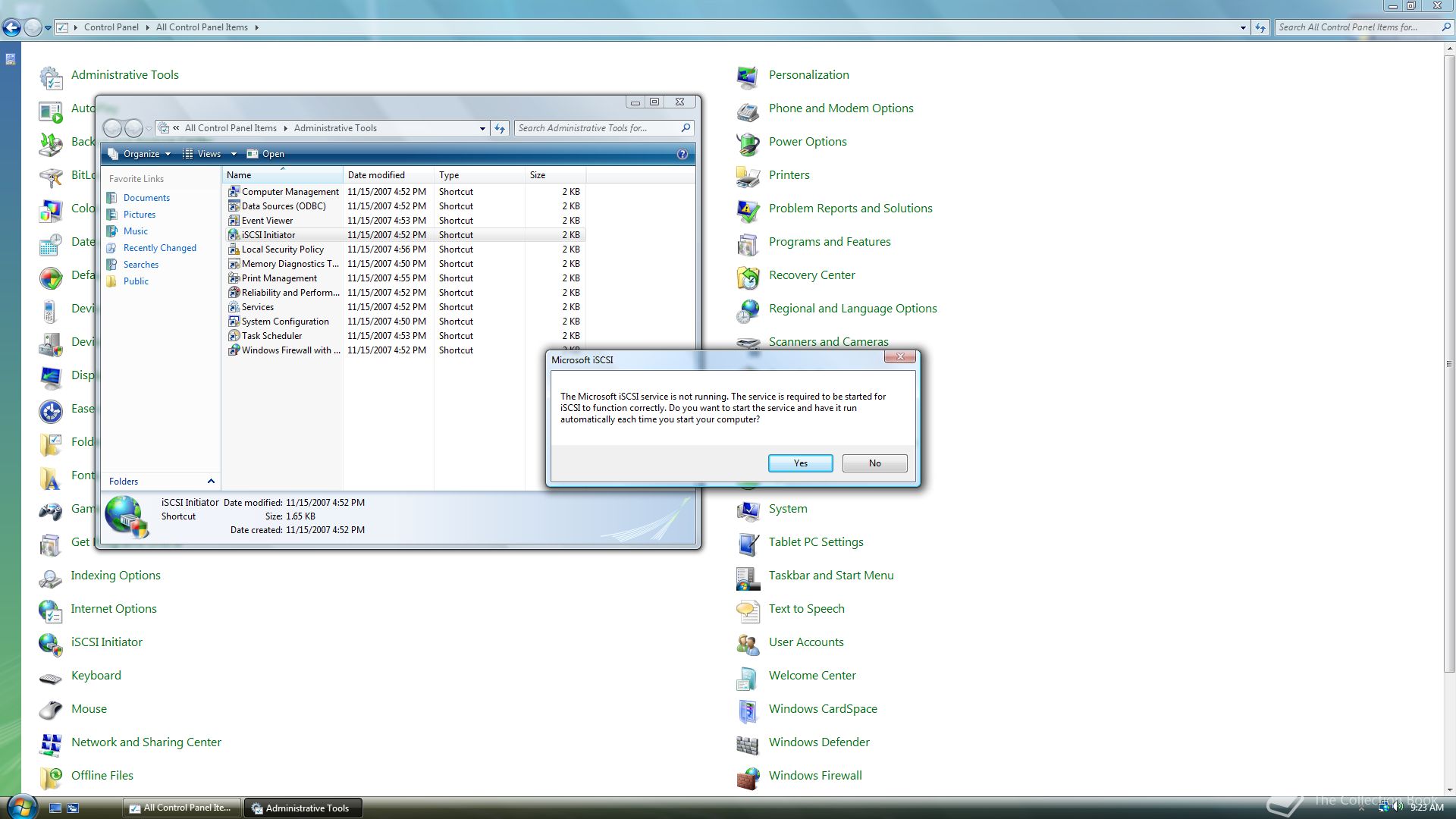Click Yes to start the iSCSI service
The width and height of the screenshot is (1456, 819).
point(800,463)
